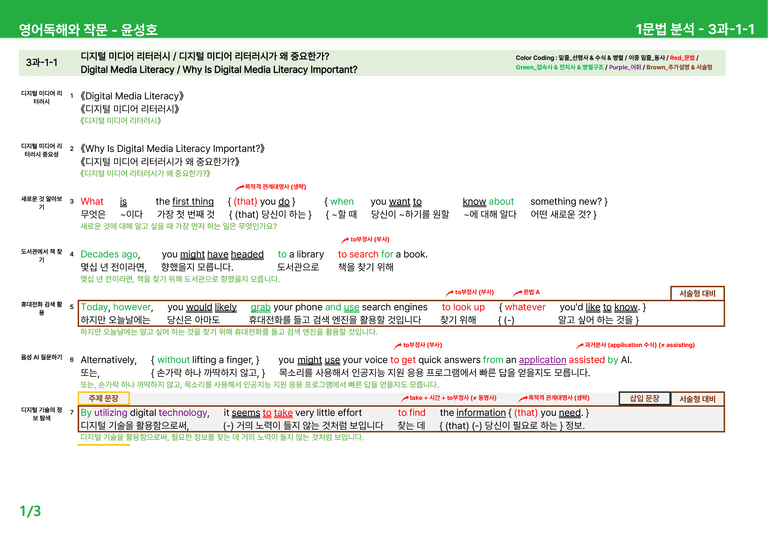Viewport: 768px width, 543px height.
Task: Select the red word whatever in sentence 5
Action: (525, 307)
